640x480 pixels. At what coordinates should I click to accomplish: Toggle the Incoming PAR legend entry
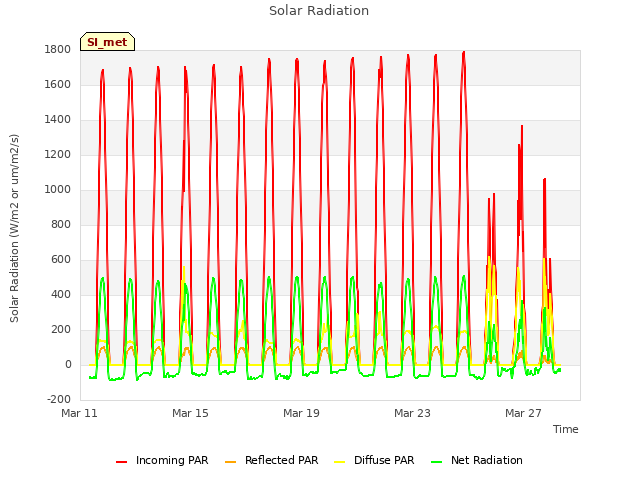162,460
